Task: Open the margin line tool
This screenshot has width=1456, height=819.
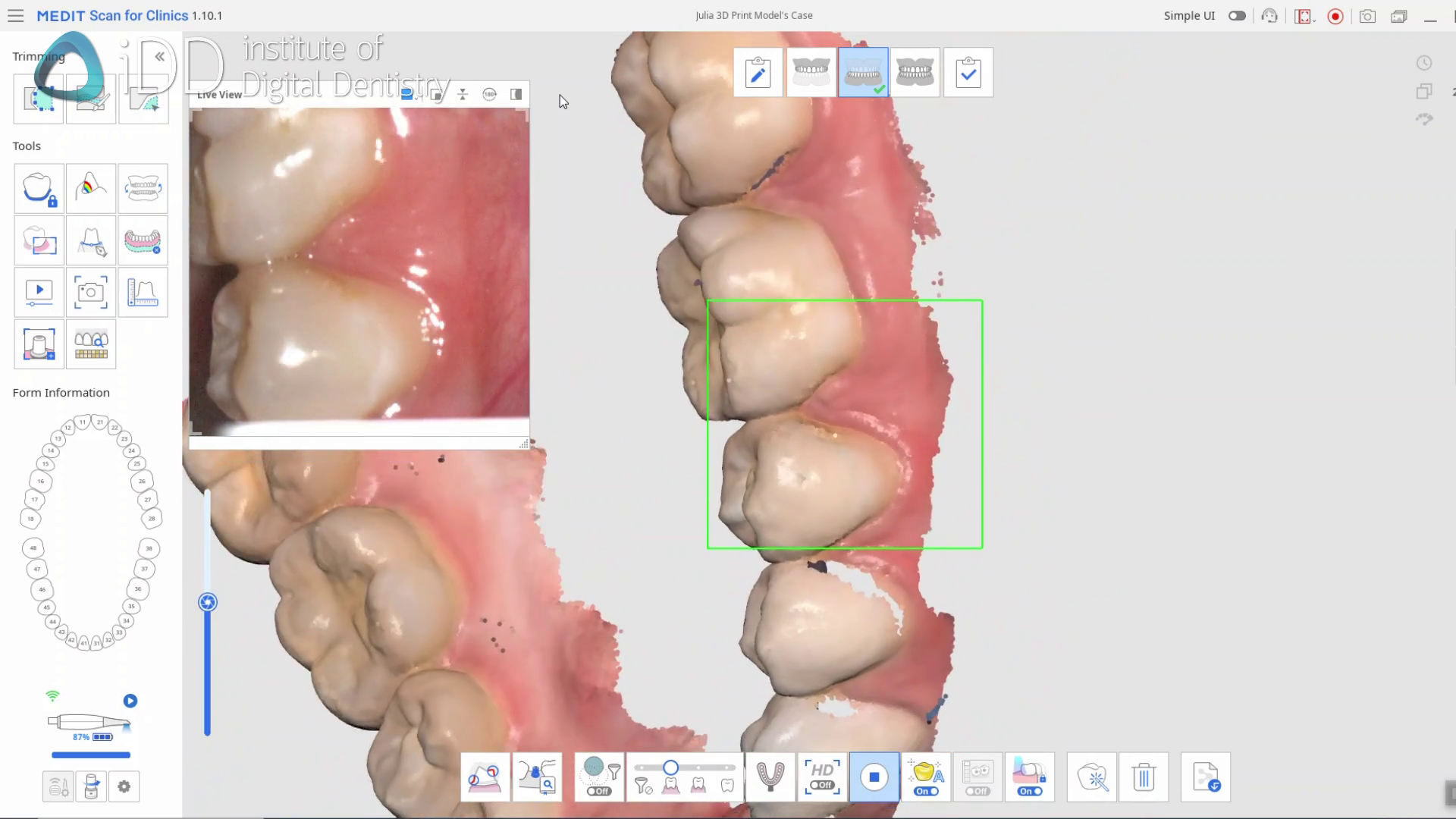Action: coord(91,240)
